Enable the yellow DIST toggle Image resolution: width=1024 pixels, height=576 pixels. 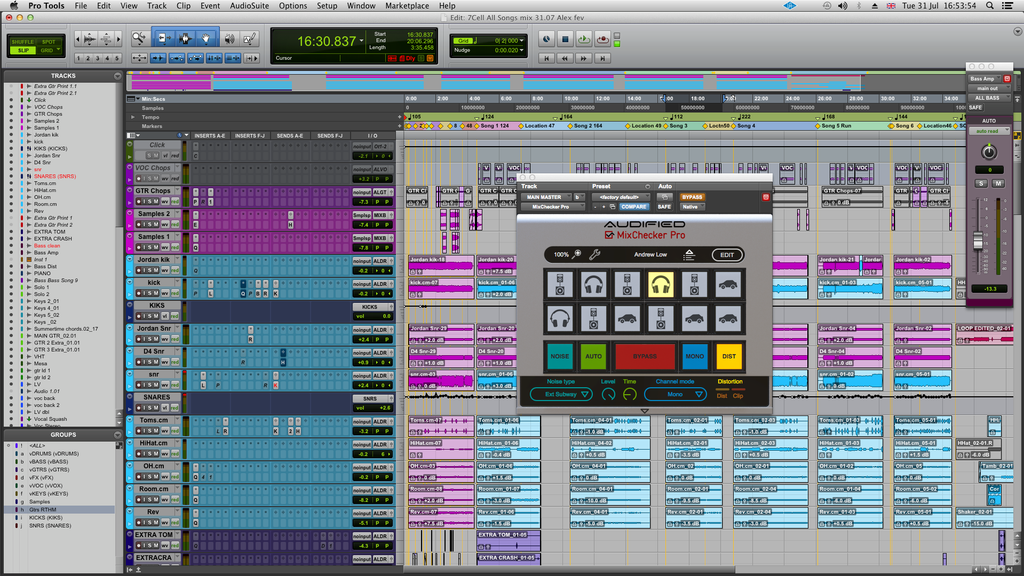[x=728, y=355]
